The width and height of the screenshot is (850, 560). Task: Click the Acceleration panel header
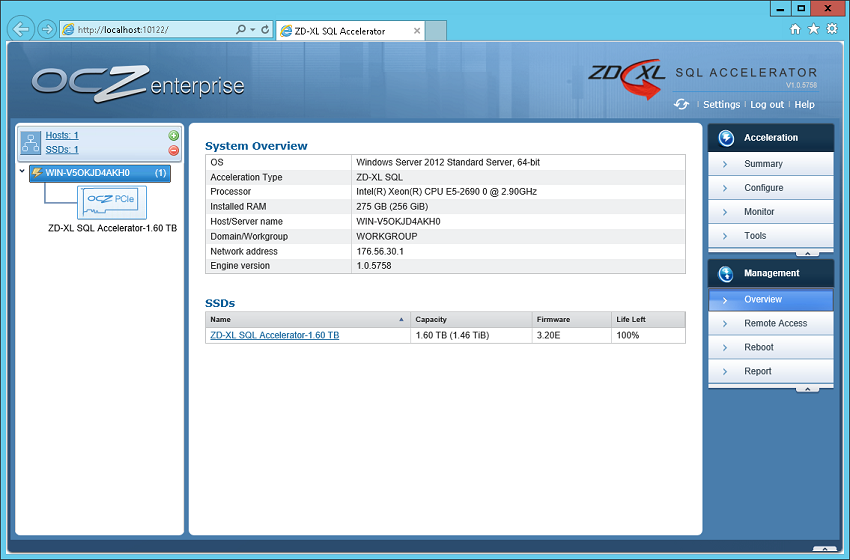[x=770, y=138]
